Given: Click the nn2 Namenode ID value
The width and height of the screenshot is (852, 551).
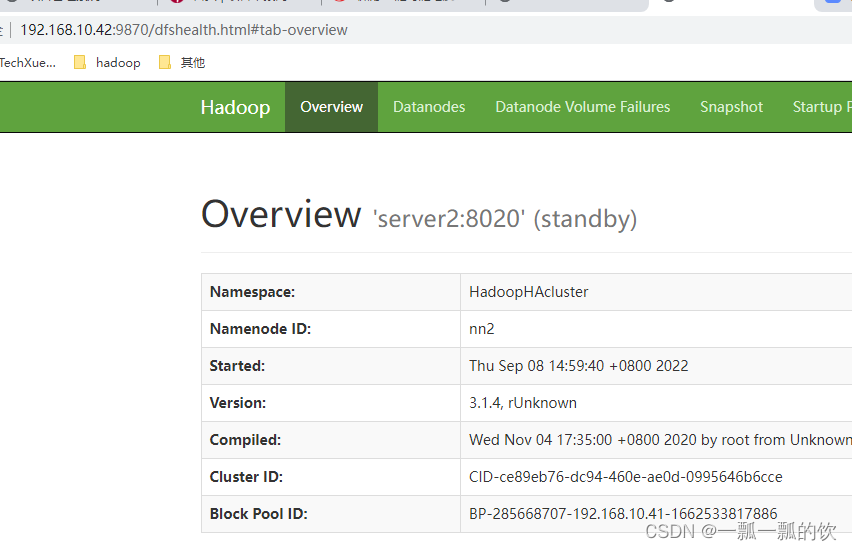Looking at the screenshot, I should [x=481, y=329].
